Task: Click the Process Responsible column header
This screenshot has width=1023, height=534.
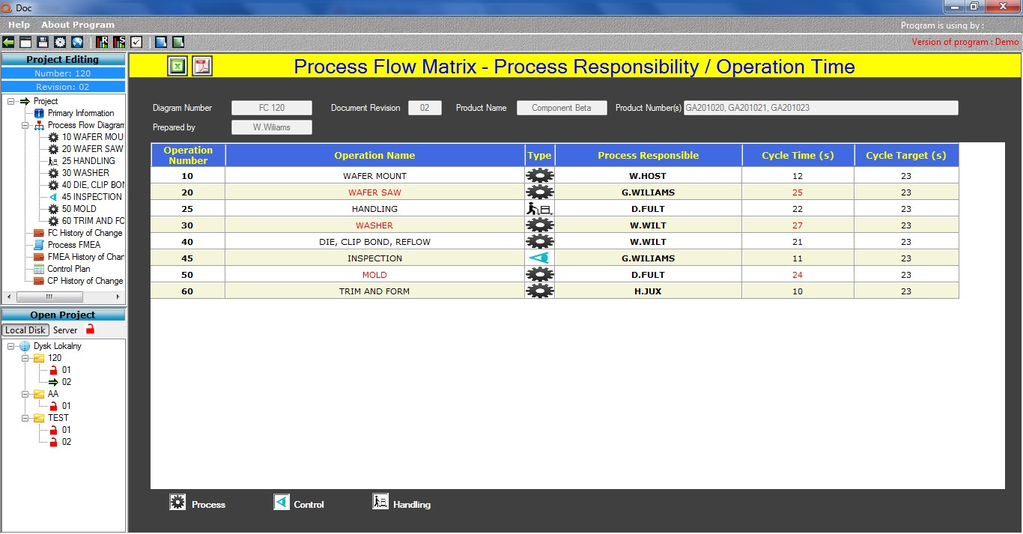Action: pyautogui.click(x=648, y=155)
